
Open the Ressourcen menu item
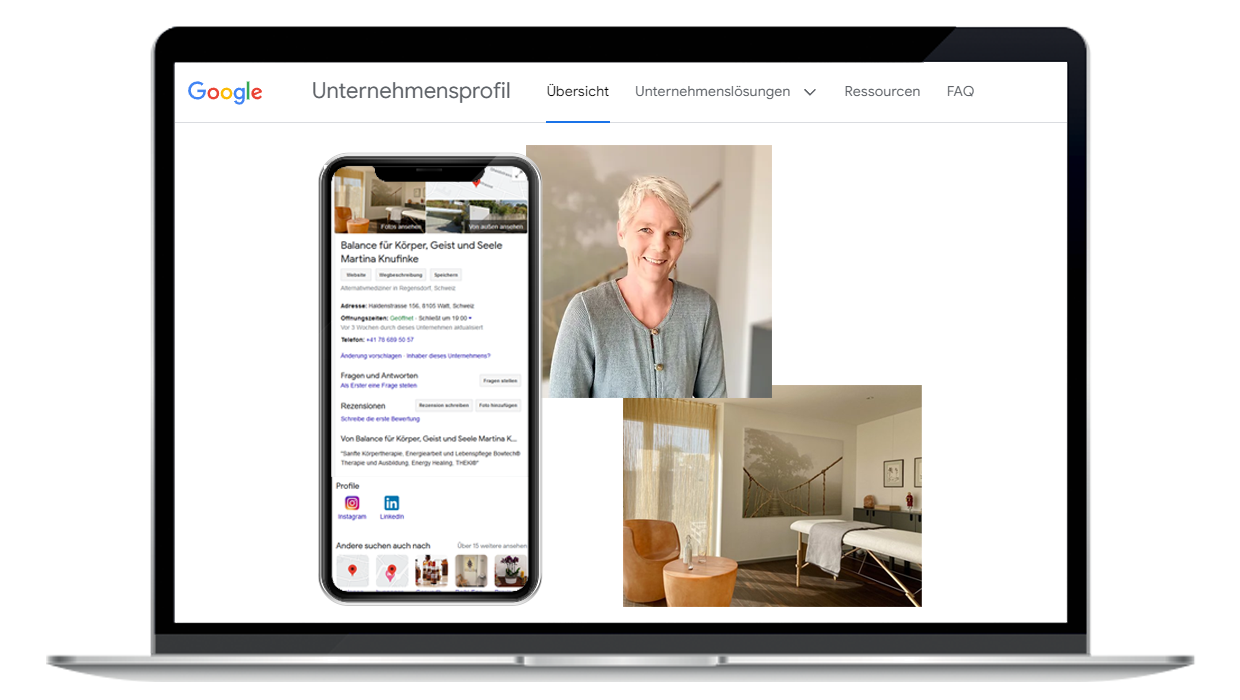(882, 92)
